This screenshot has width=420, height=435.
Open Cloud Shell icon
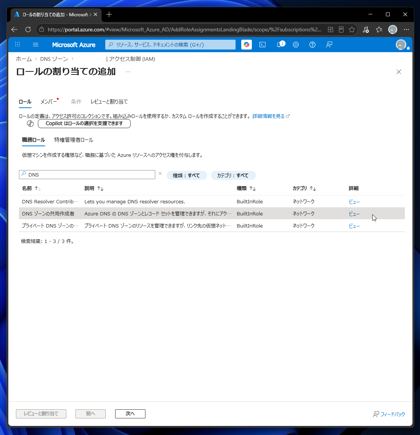[263, 45]
